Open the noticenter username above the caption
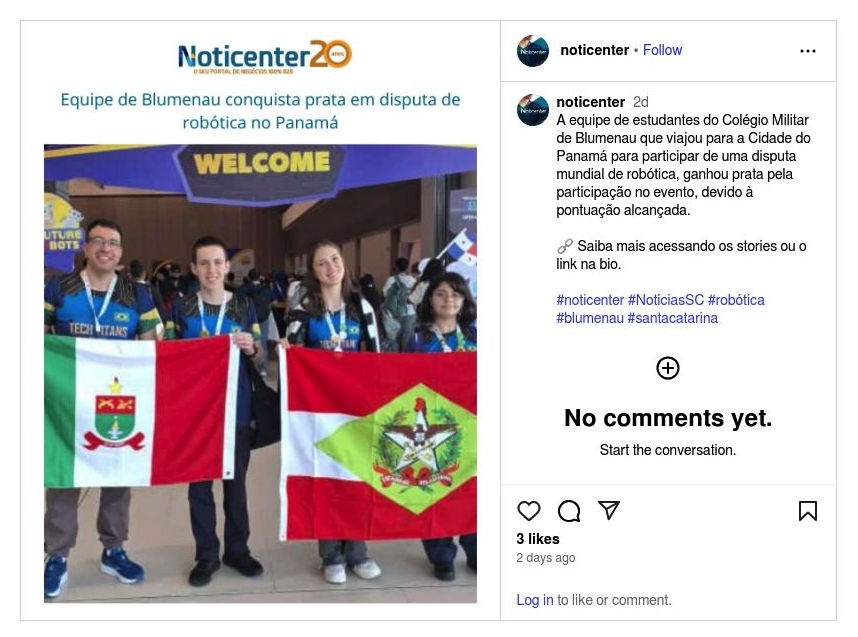This screenshot has height=637, width=858. click(x=590, y=102)
